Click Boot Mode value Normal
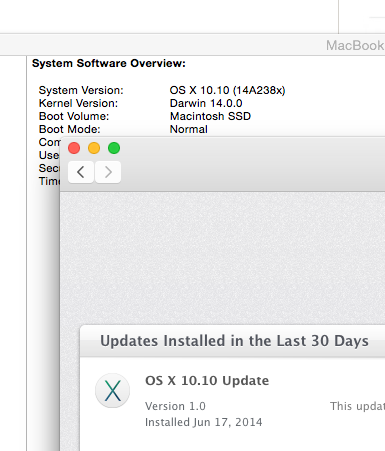Screen dimensions: 385x451 [x=189, y=129]
